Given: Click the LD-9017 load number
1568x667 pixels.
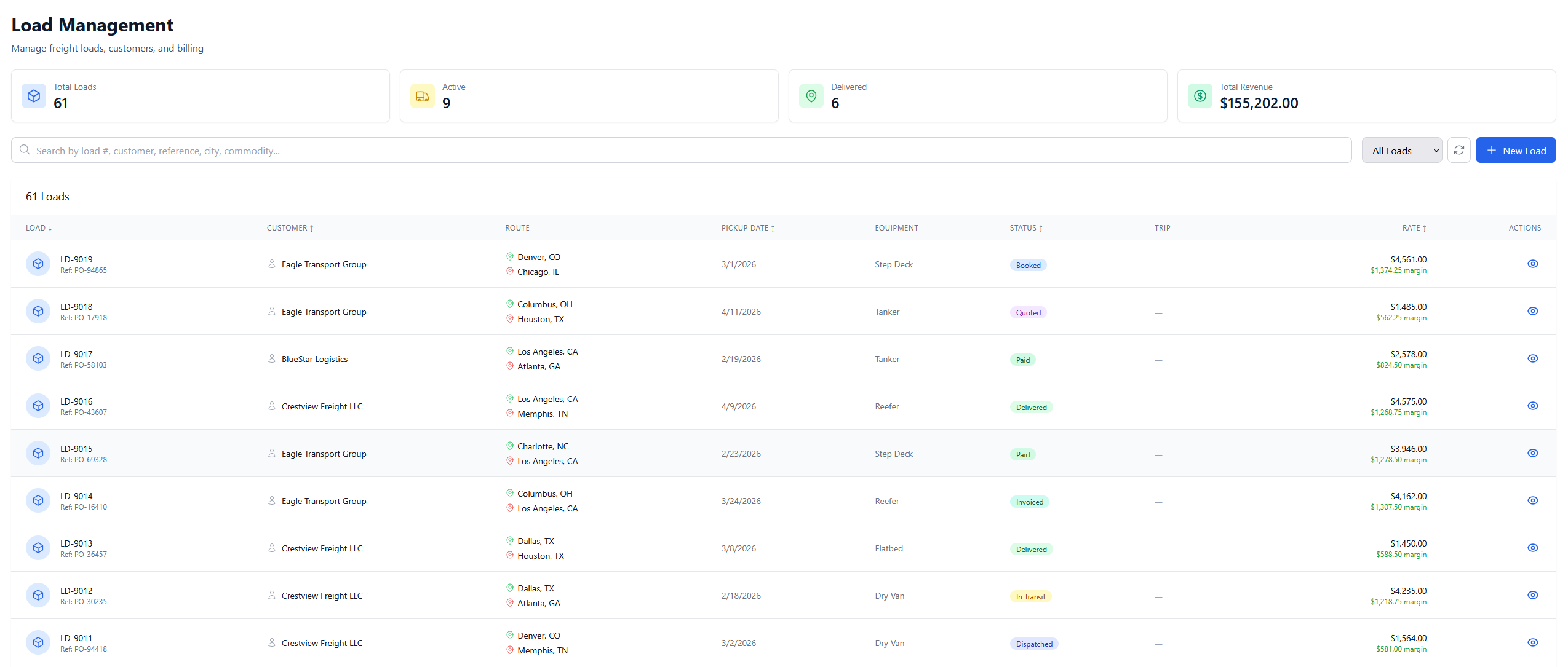Looking at the screenshot, I should [x=76, y=354].
